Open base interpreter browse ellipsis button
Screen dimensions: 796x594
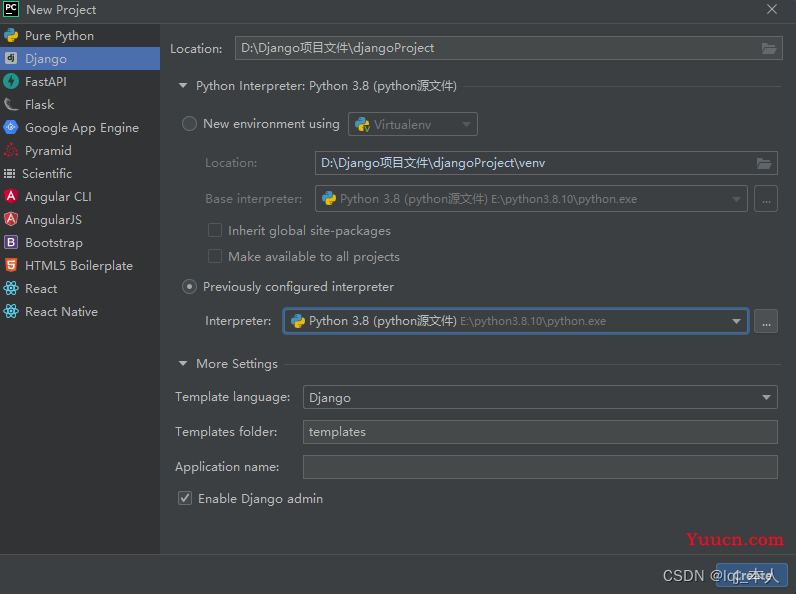point(766,199)
